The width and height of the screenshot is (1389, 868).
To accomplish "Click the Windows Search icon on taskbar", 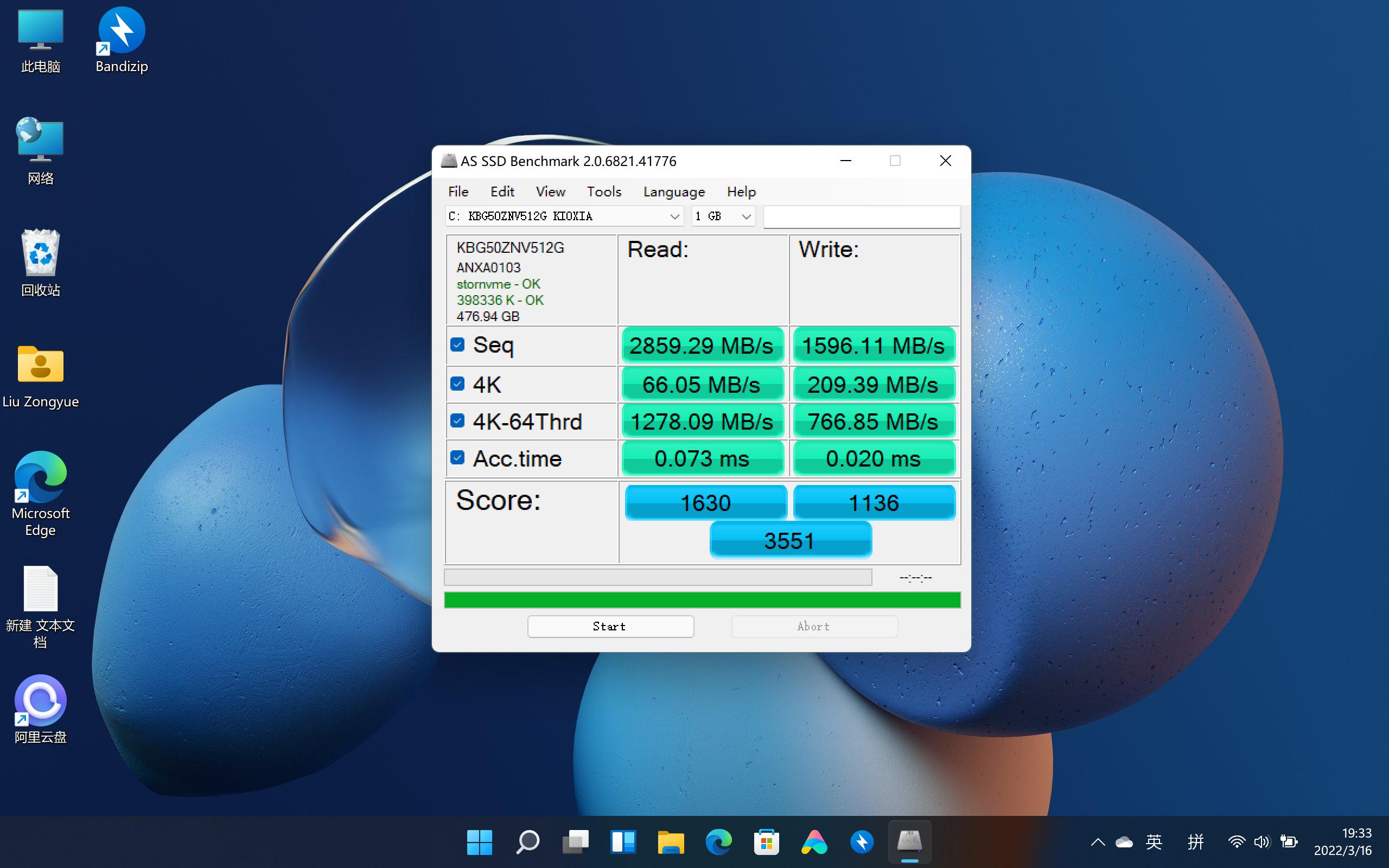I will (527, 841).
